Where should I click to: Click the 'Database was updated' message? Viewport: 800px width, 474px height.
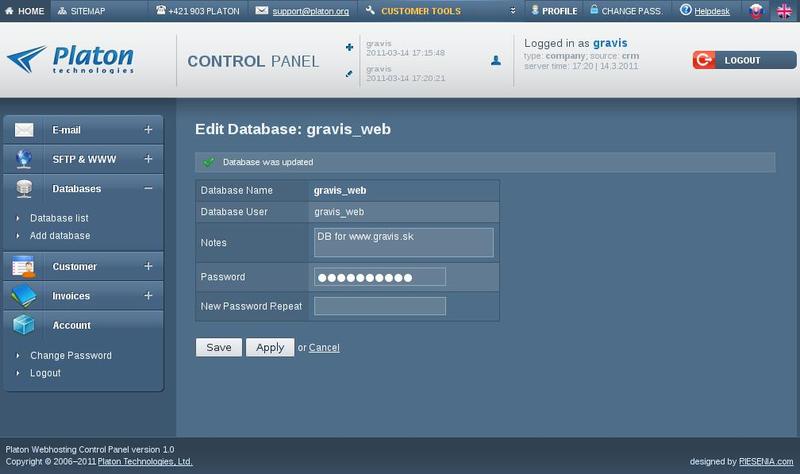click(268, 162)
